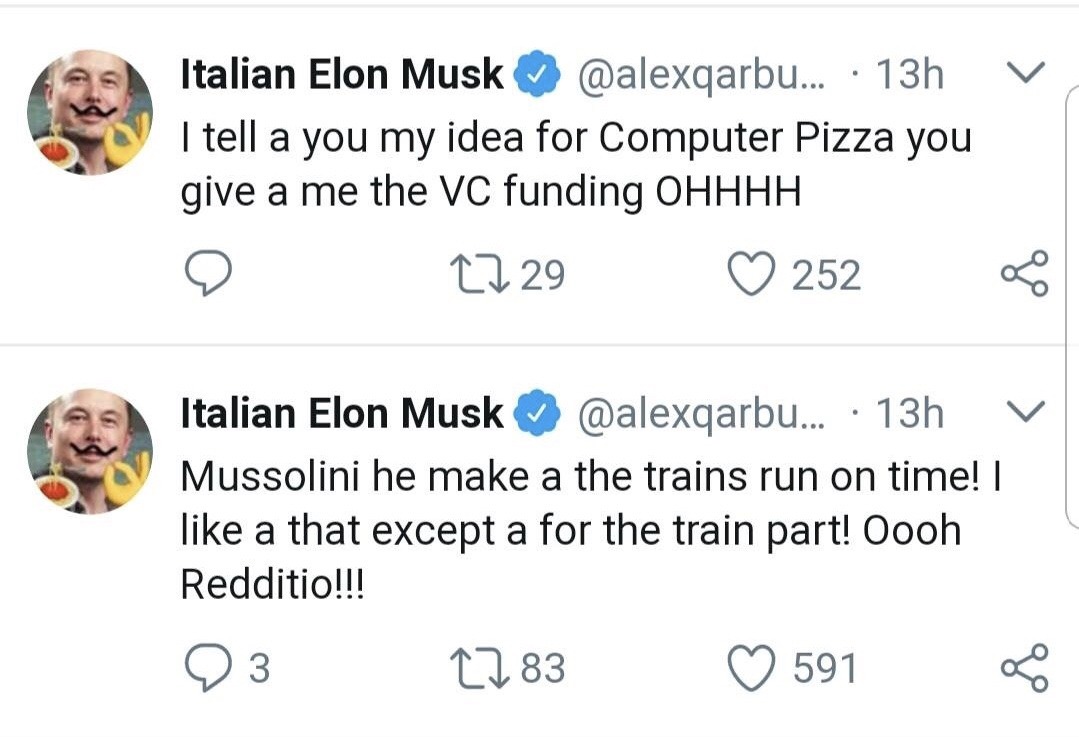Screen dimensions: 1079x737
Task: Click Italian Elon Musk name on second tweet
Action: (x=342, y=414)
